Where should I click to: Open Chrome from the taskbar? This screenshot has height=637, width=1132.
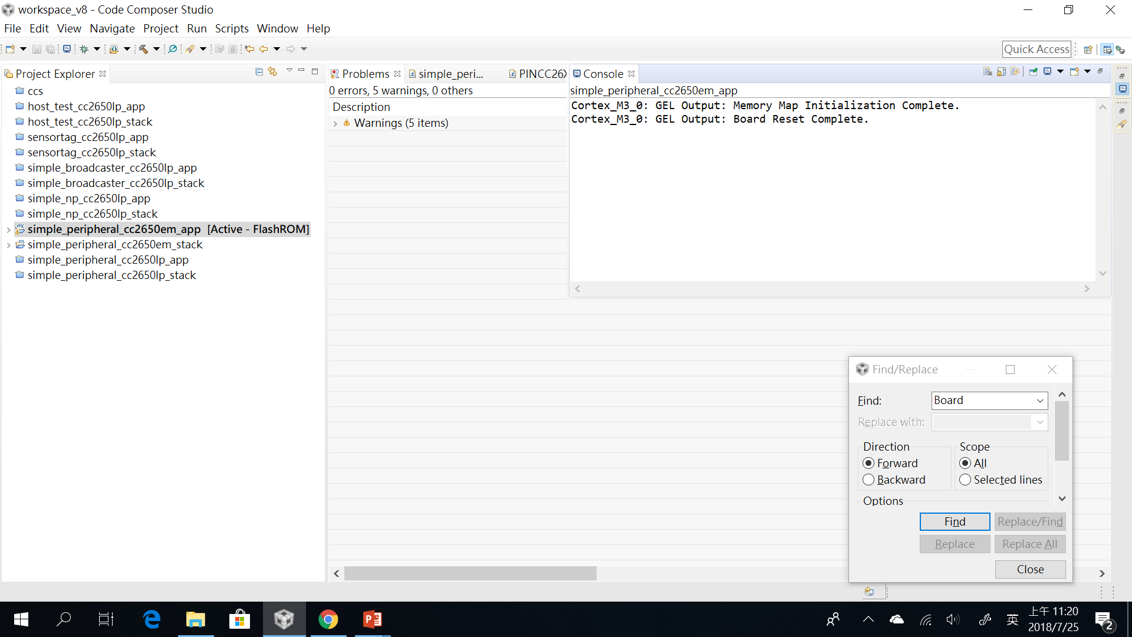tap(328, 619)
